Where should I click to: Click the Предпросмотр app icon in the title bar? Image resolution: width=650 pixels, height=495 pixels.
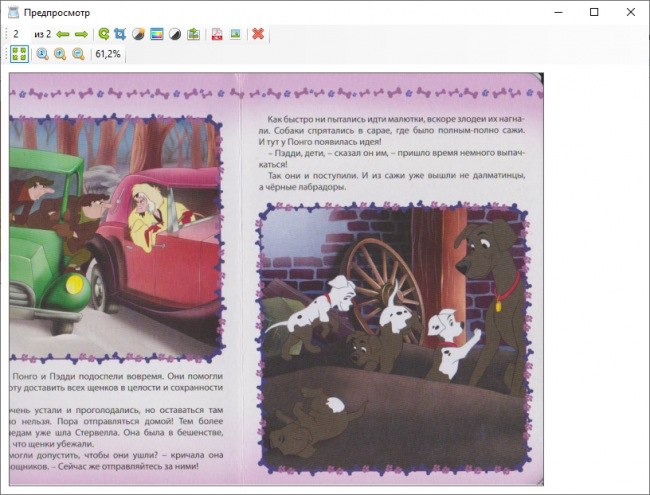point(13,12)
